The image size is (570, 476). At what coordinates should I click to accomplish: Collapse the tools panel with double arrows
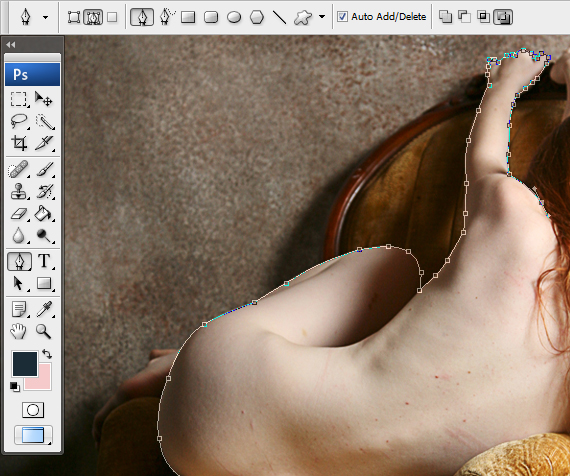pyautogui.click(x=11, y=45)
